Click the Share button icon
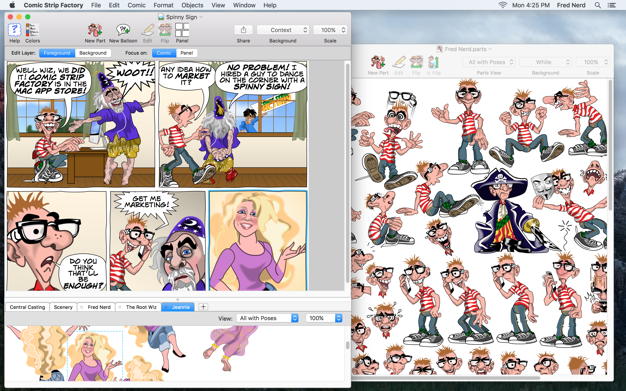626x391 pixels. 243,30
